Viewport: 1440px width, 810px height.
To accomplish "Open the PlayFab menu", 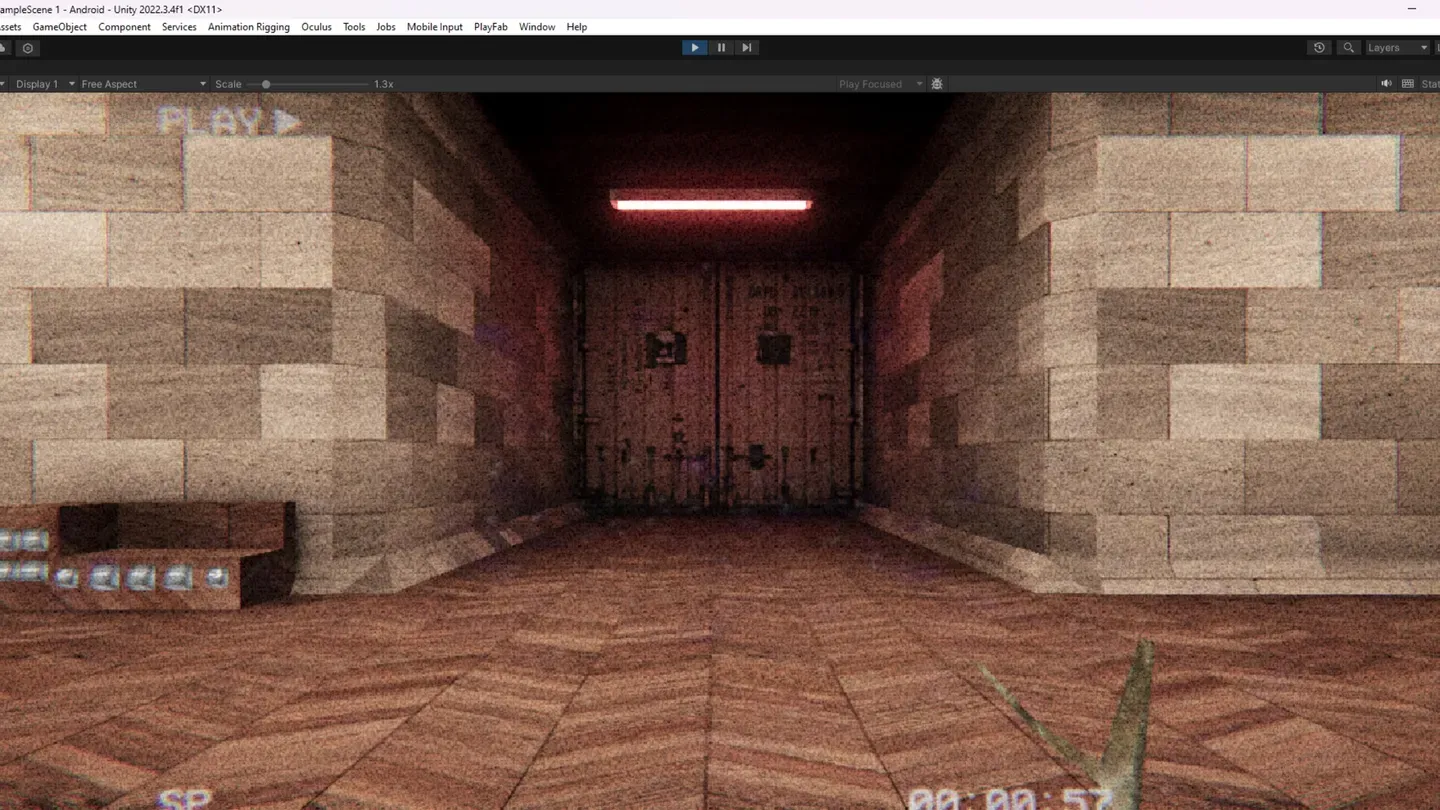I will click(x=490, y=27).
